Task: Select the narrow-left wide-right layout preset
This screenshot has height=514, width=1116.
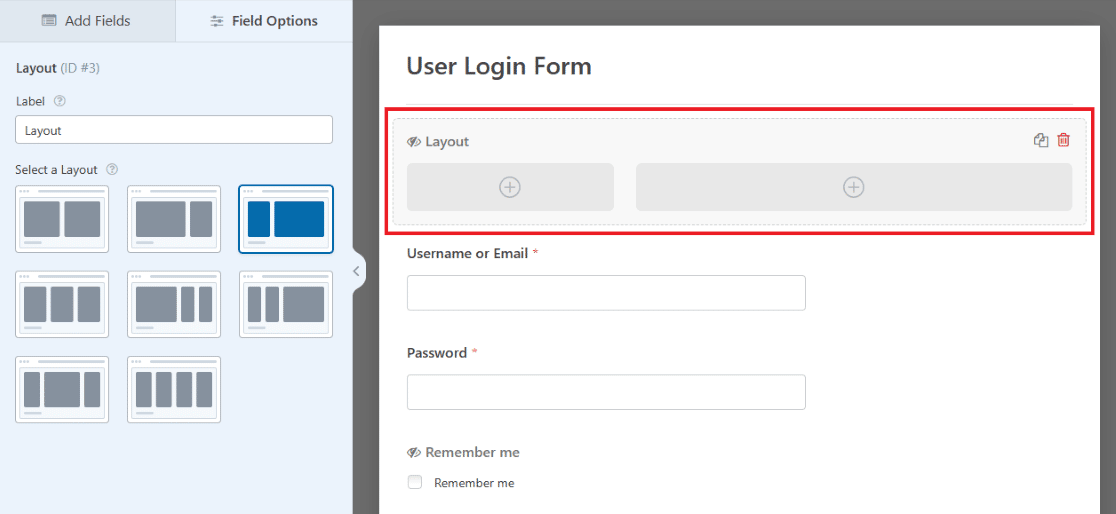Action: click(286, 219)
